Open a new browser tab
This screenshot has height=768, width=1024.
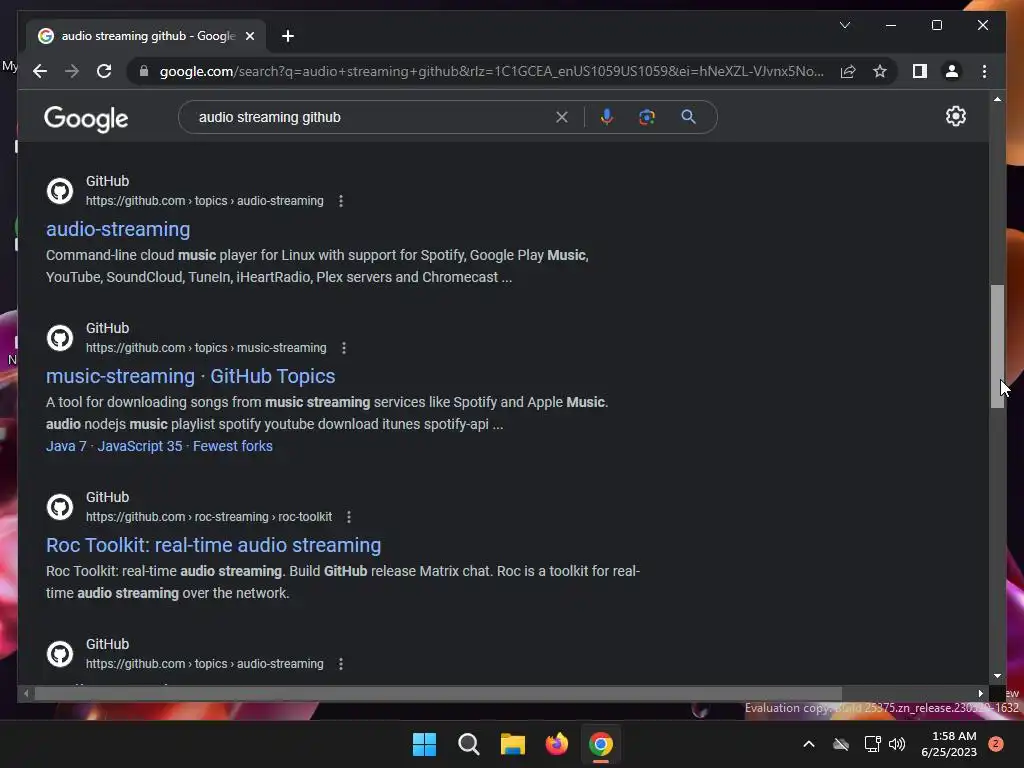click(x=288, y=36)
